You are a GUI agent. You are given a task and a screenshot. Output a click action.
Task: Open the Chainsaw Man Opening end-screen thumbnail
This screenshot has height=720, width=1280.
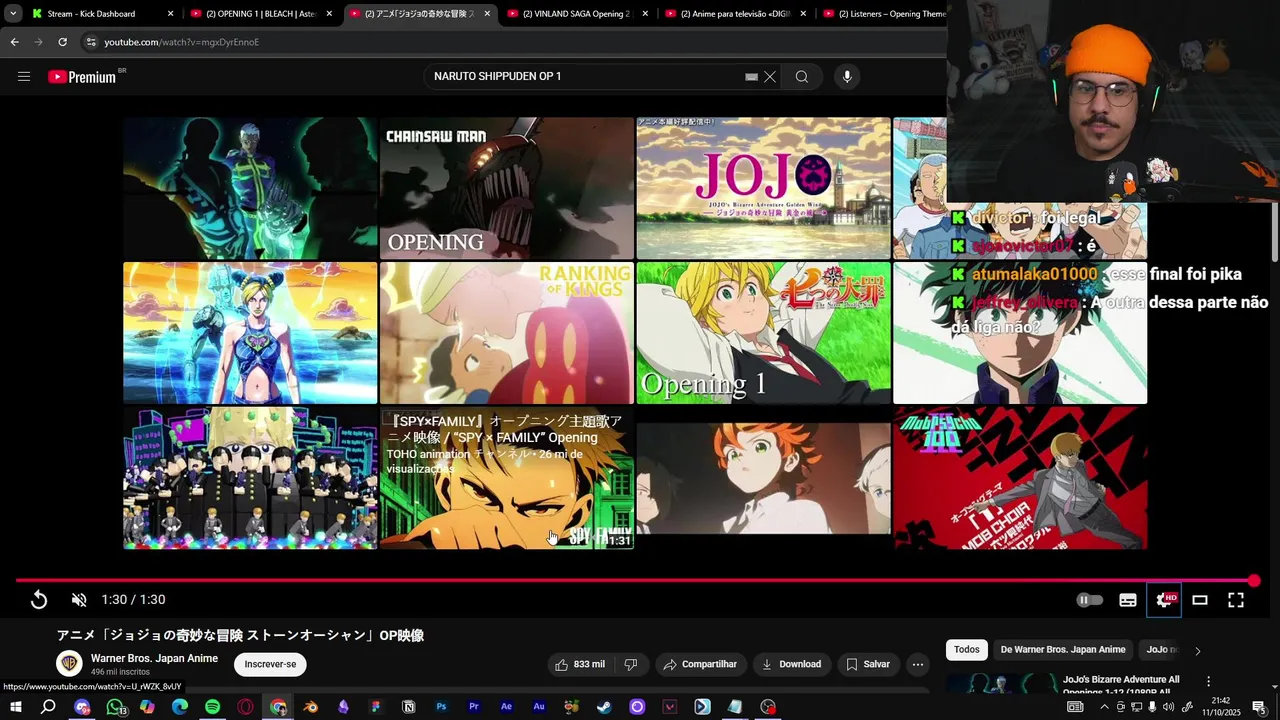click(507, 189)
